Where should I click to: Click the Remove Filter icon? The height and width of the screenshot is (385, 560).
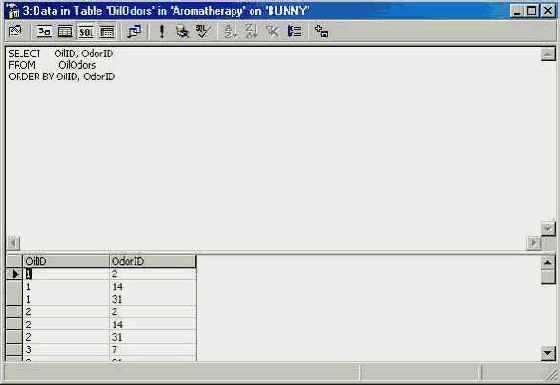click(x=272, y=31)
